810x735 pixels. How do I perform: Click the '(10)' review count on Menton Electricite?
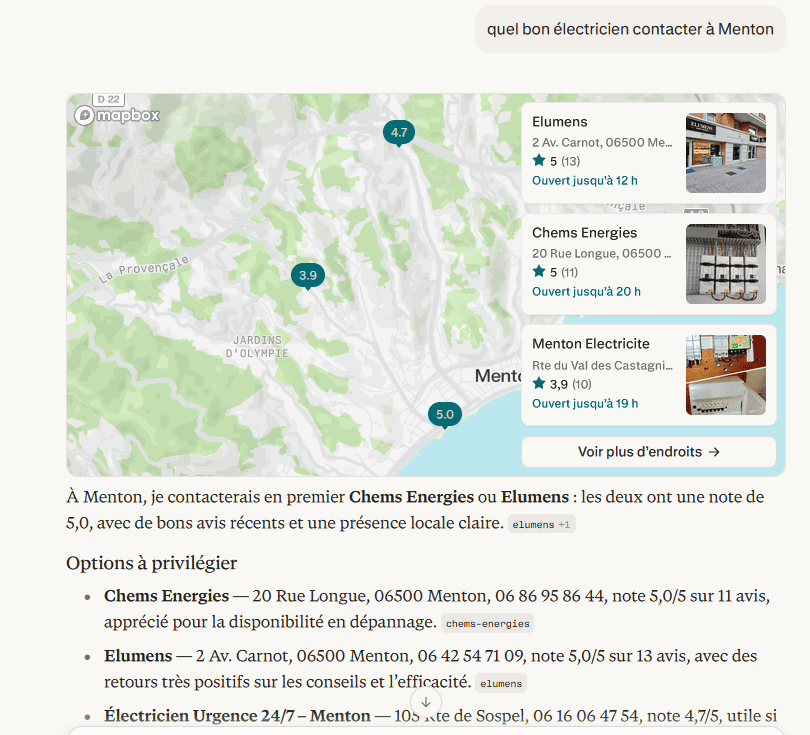click(582, 384)
